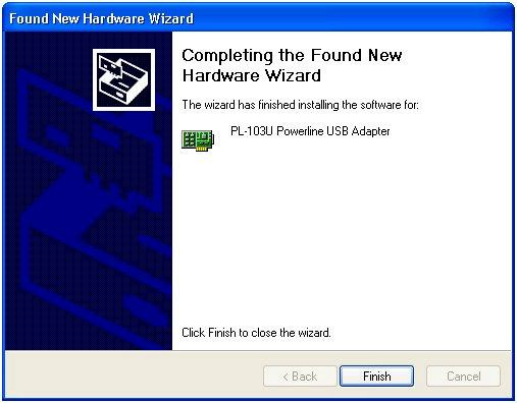
Task: Click the Finish button
Action: pos(377,376)
